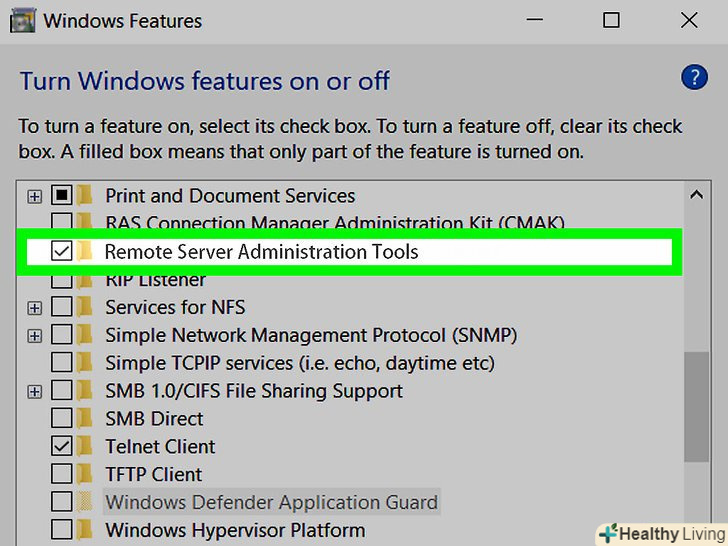This screenshot has height=546, width=728.
Task: Enable the SMB Direct checkbox
Action: tap(62, 418)
